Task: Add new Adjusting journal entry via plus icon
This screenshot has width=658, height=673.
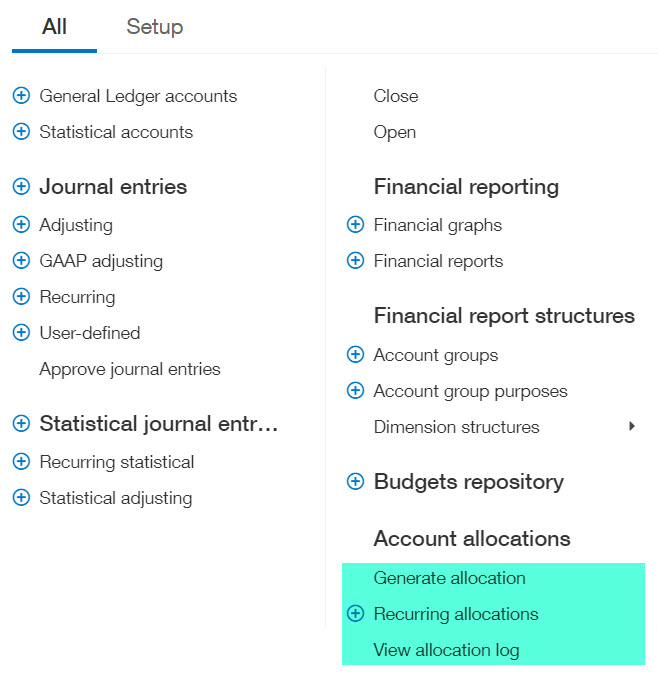Action: point(21,225)
